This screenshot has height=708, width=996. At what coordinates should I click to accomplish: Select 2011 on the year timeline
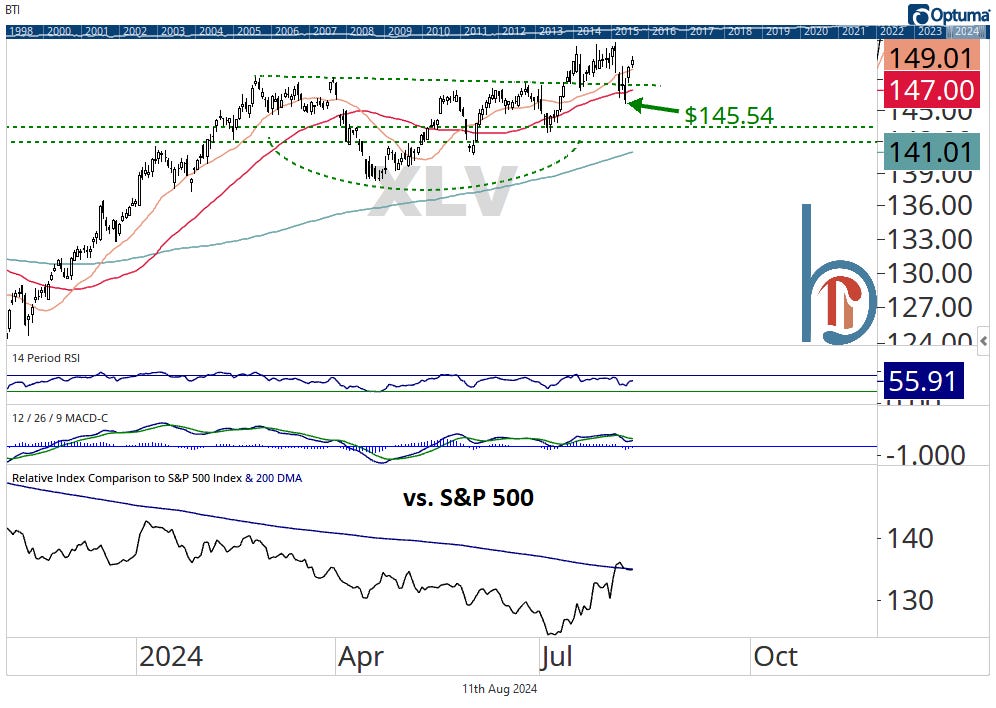[x=476, y=31]
